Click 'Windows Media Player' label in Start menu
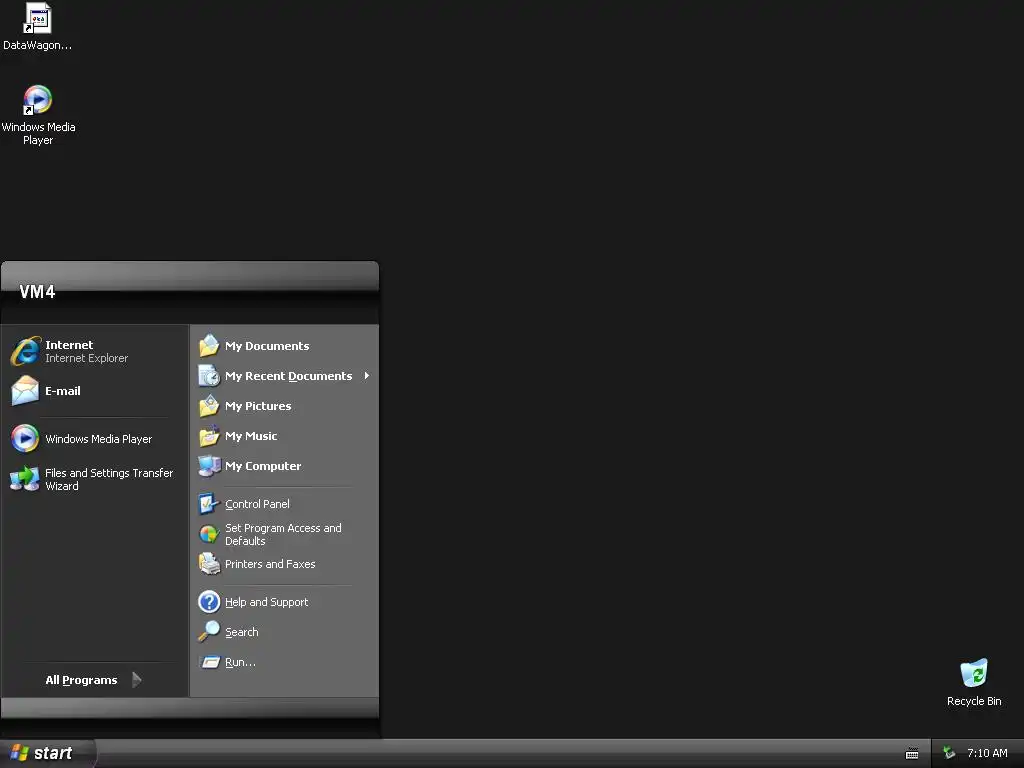This screenshot has height=768, width=1024. 99,439
